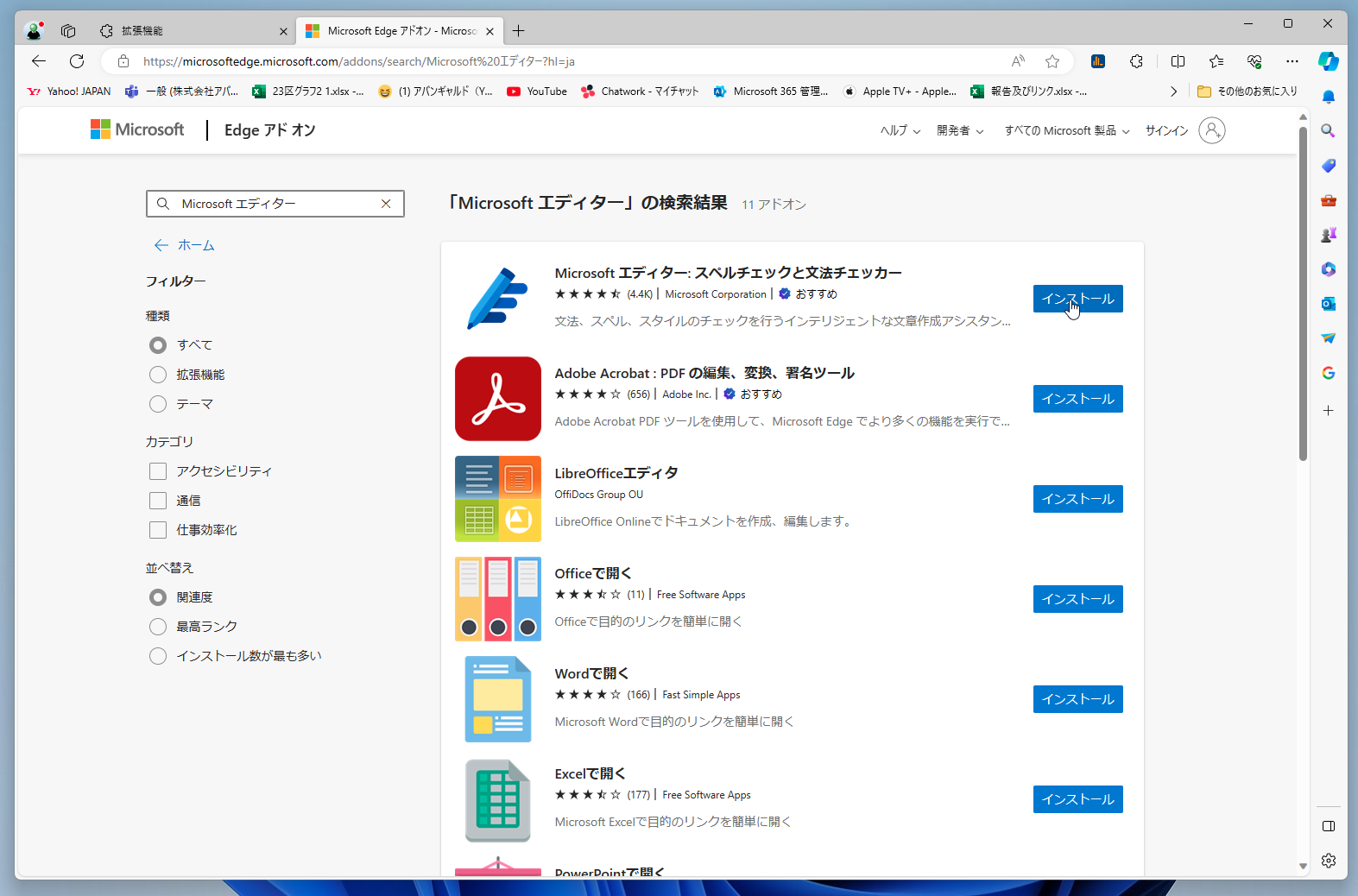
Task: Select the 拡張機能 type radio button
Action: [158, 375]
